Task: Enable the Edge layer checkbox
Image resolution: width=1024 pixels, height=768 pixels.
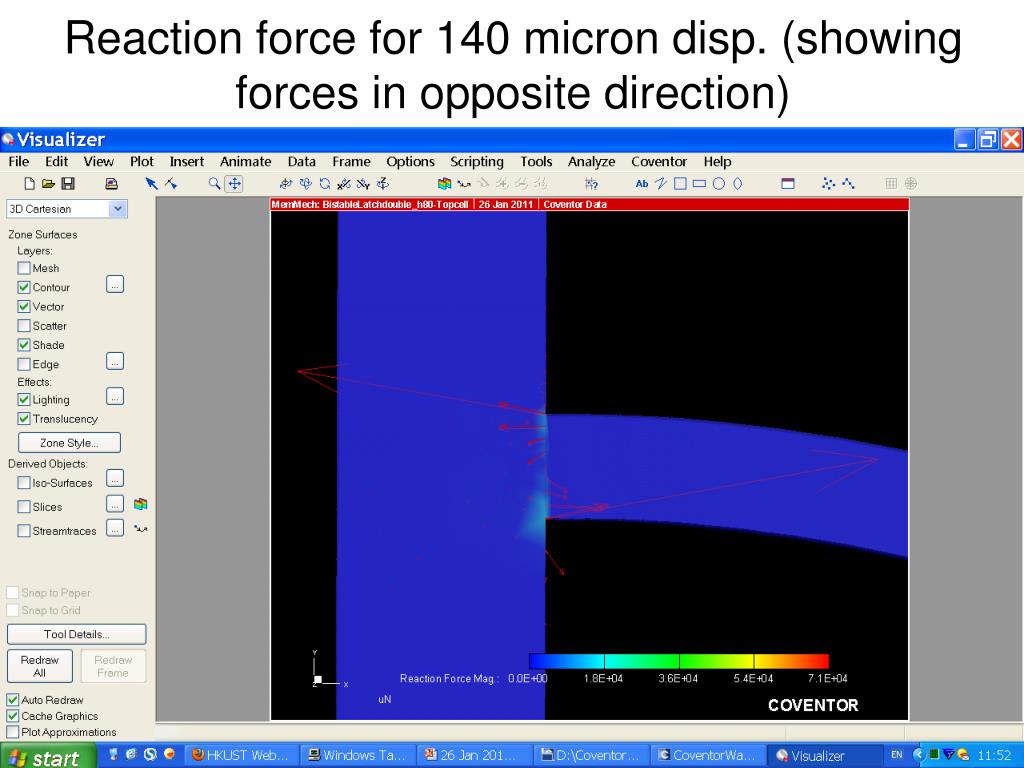Action: click(24, 364)
